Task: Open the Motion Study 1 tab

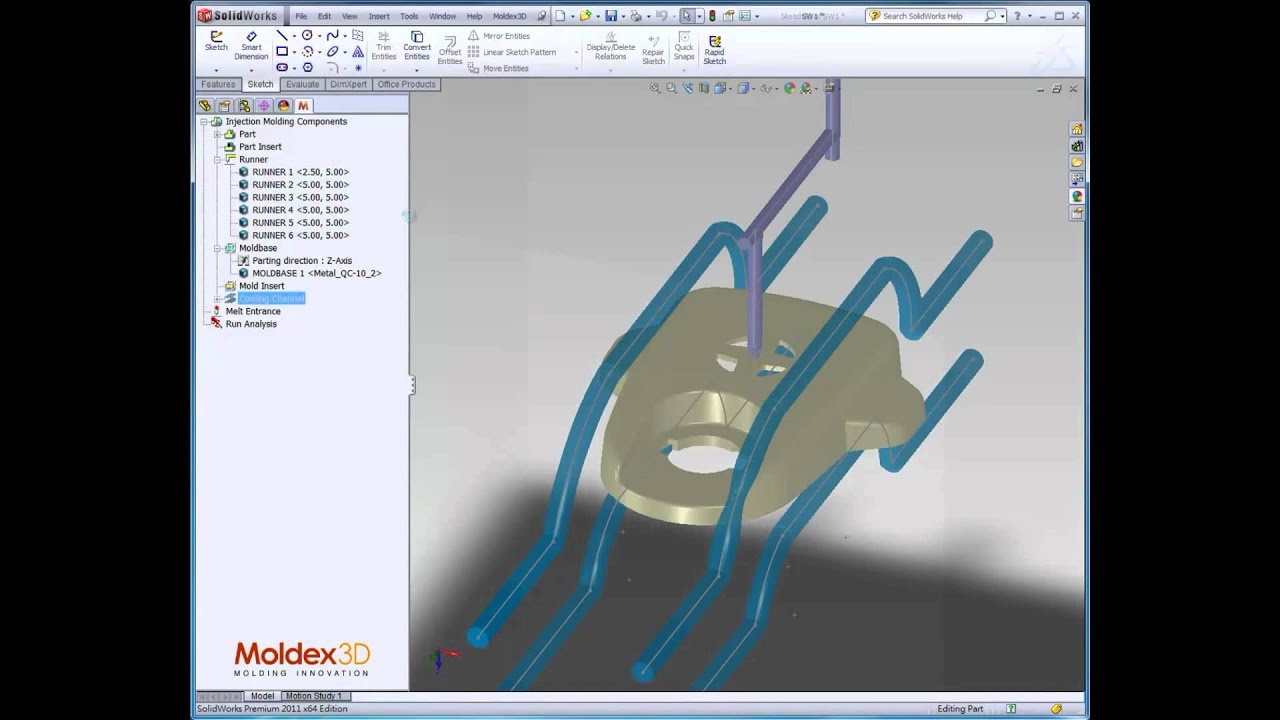Action: (314, 696)
